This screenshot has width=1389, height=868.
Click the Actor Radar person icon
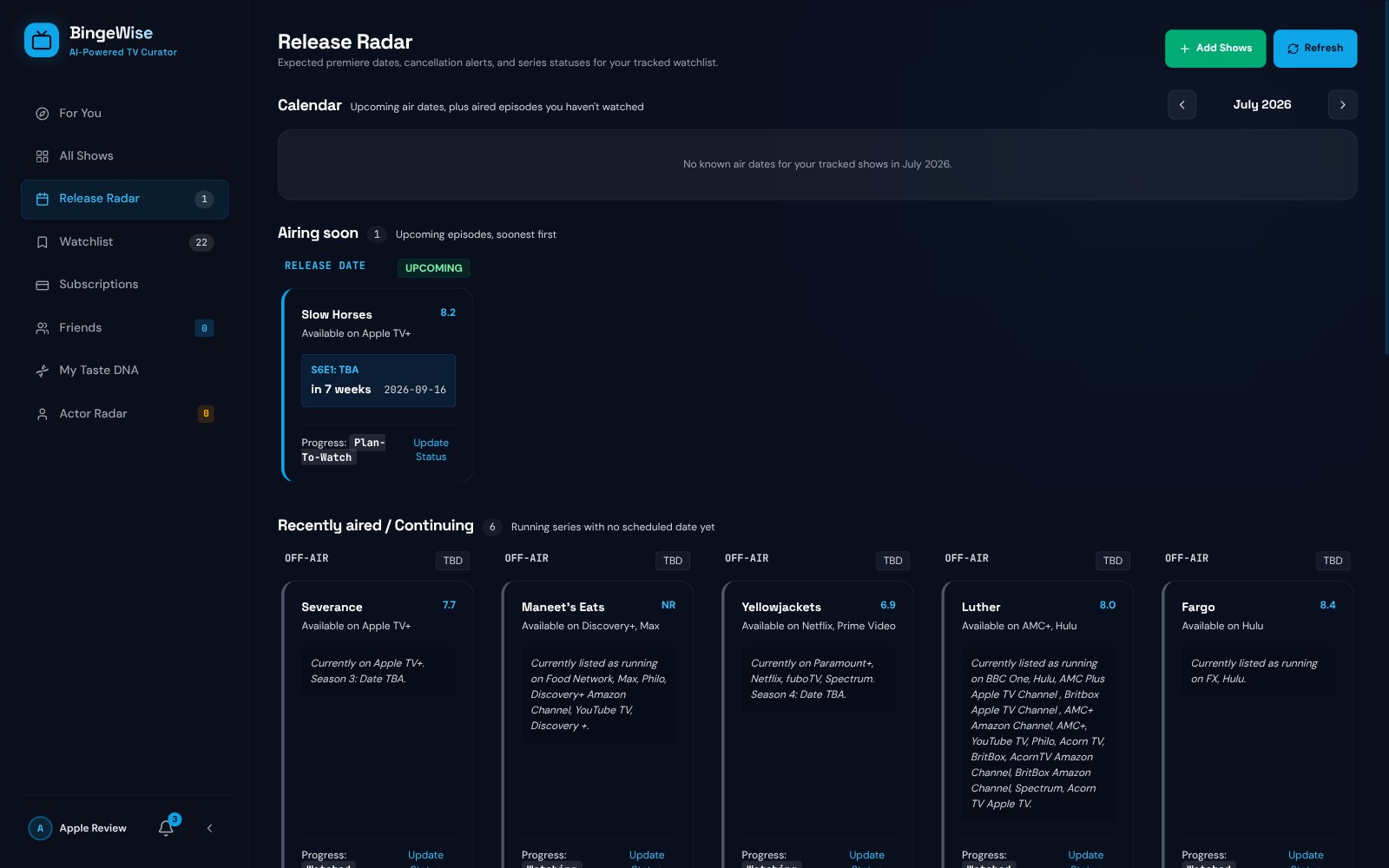tap(42, 414)
